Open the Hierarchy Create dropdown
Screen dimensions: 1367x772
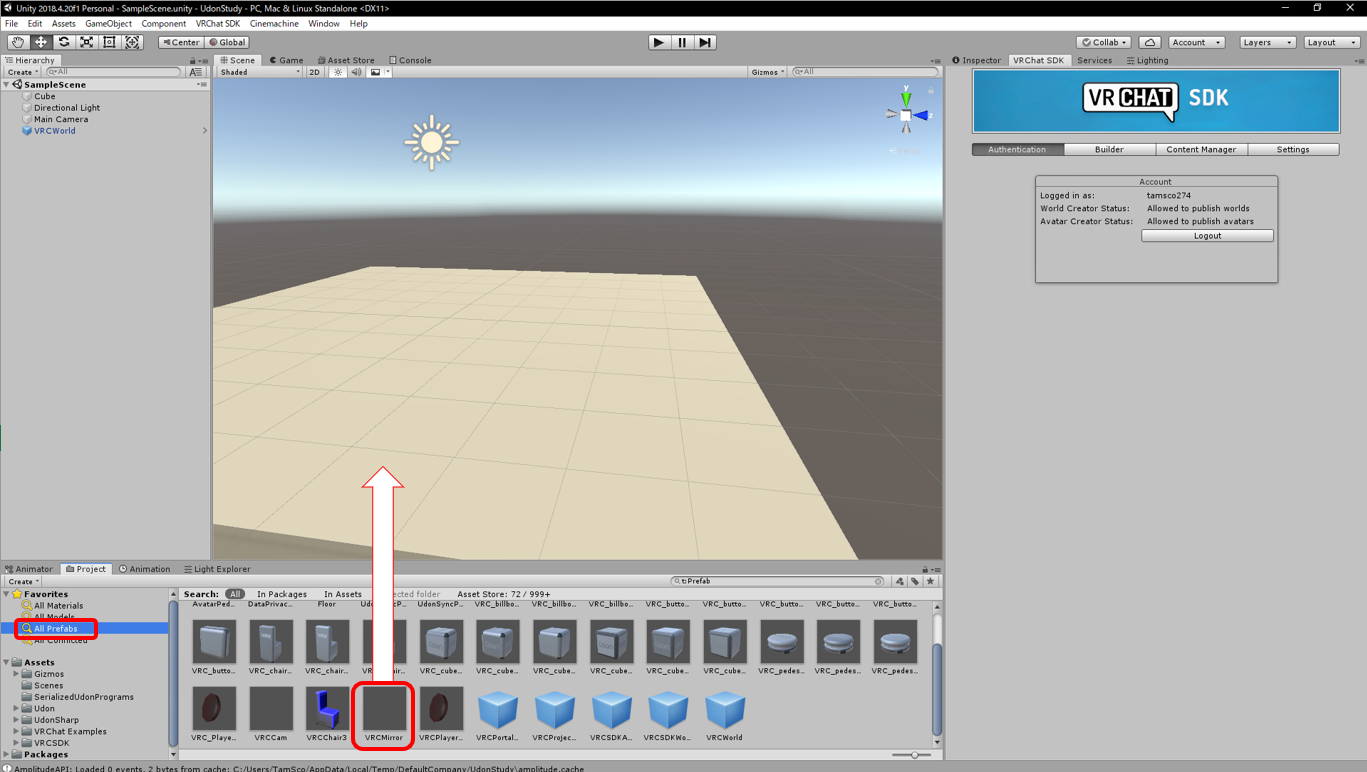point(23,72)
